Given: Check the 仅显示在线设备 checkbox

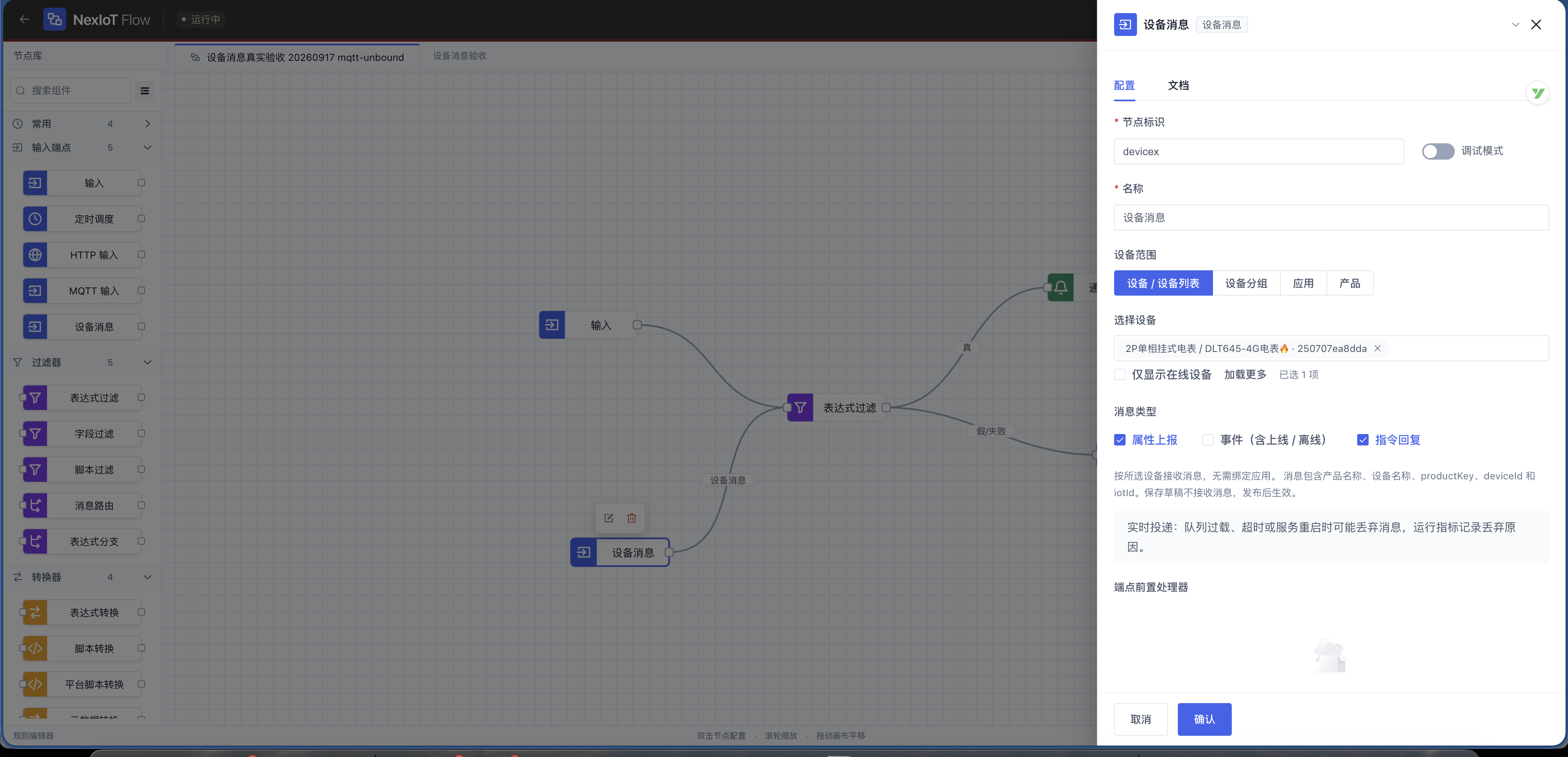Looking at the screenshot, I should coord(1120,374).
